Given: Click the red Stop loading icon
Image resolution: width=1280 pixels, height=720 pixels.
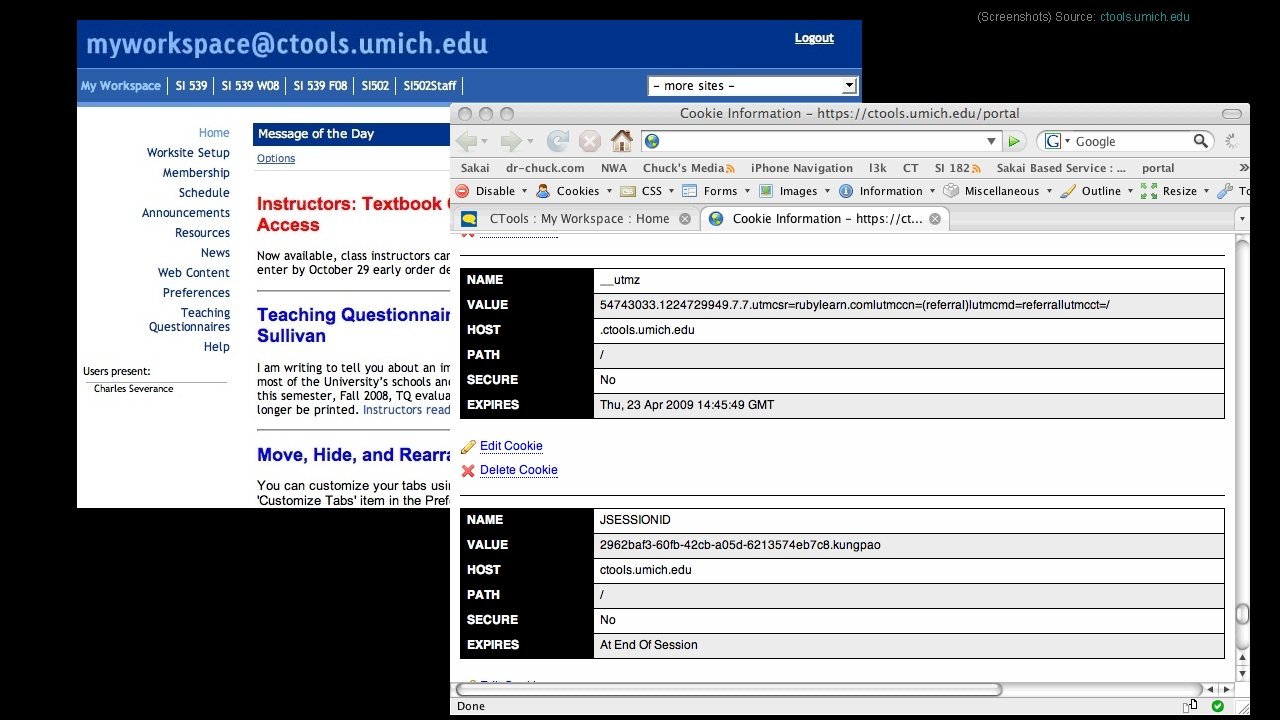Looking at the screenshot, I should [590, 141].
